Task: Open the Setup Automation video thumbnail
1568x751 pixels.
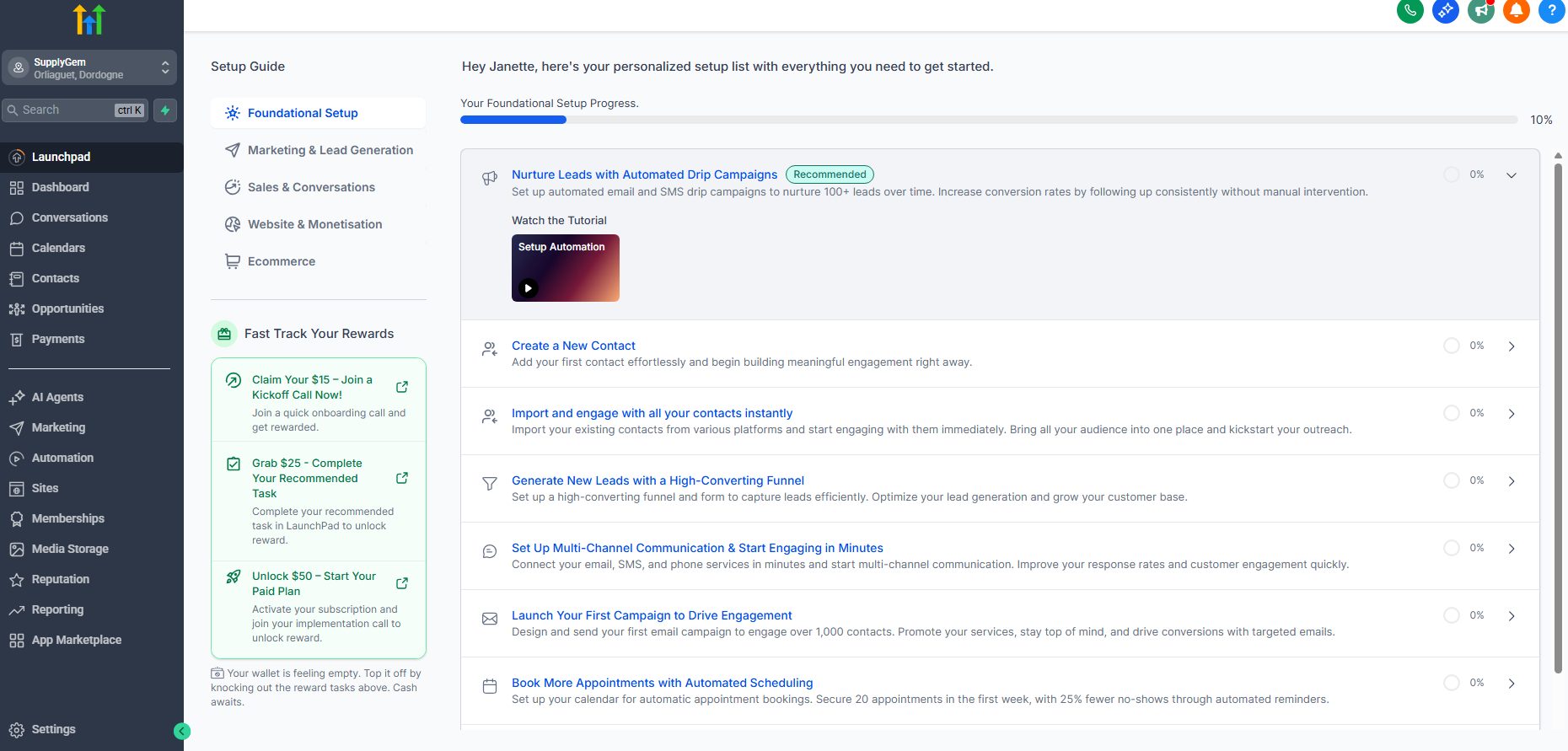Action: [x=566, y=268]
